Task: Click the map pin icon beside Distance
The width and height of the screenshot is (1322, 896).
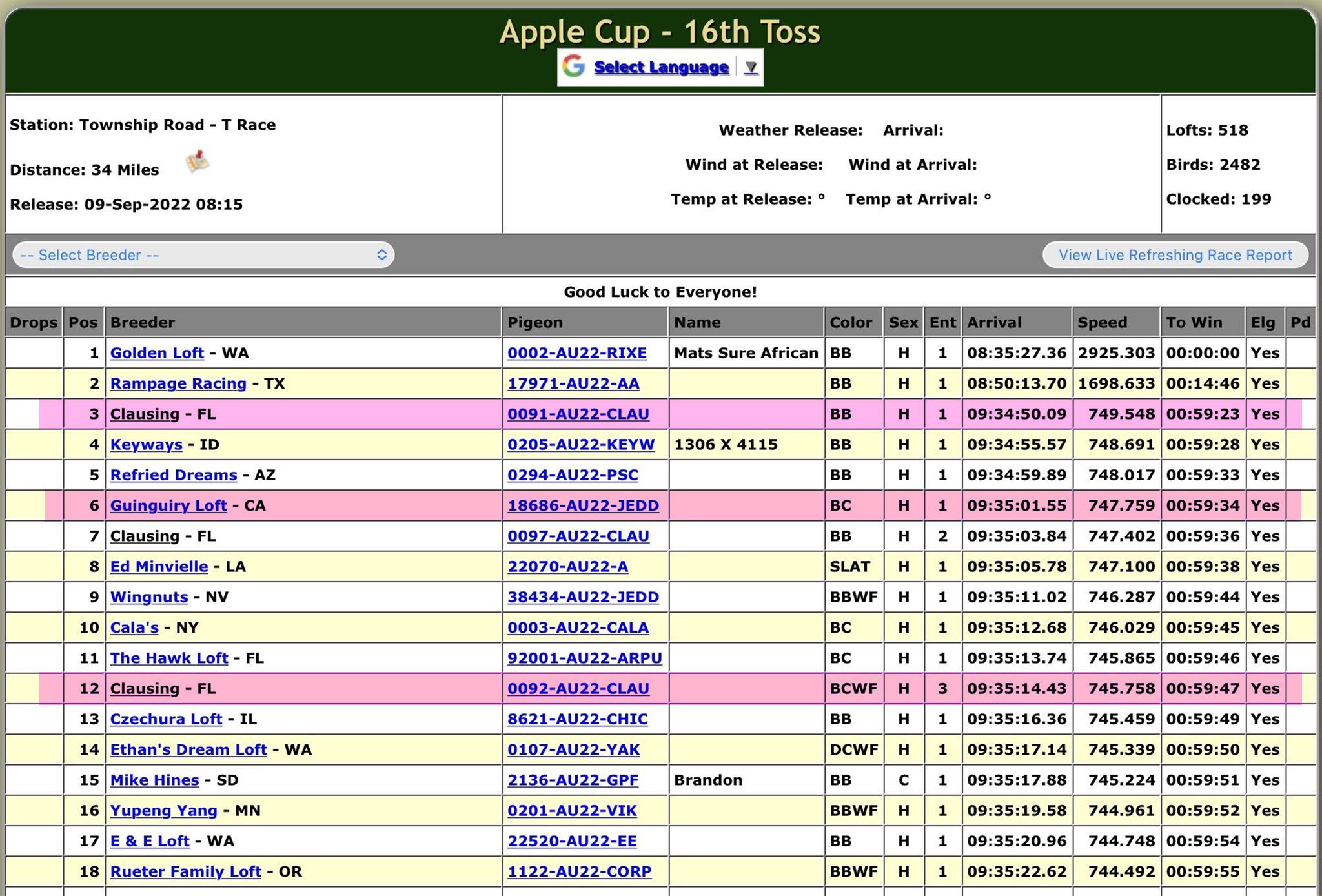Action: pos(198,161)
